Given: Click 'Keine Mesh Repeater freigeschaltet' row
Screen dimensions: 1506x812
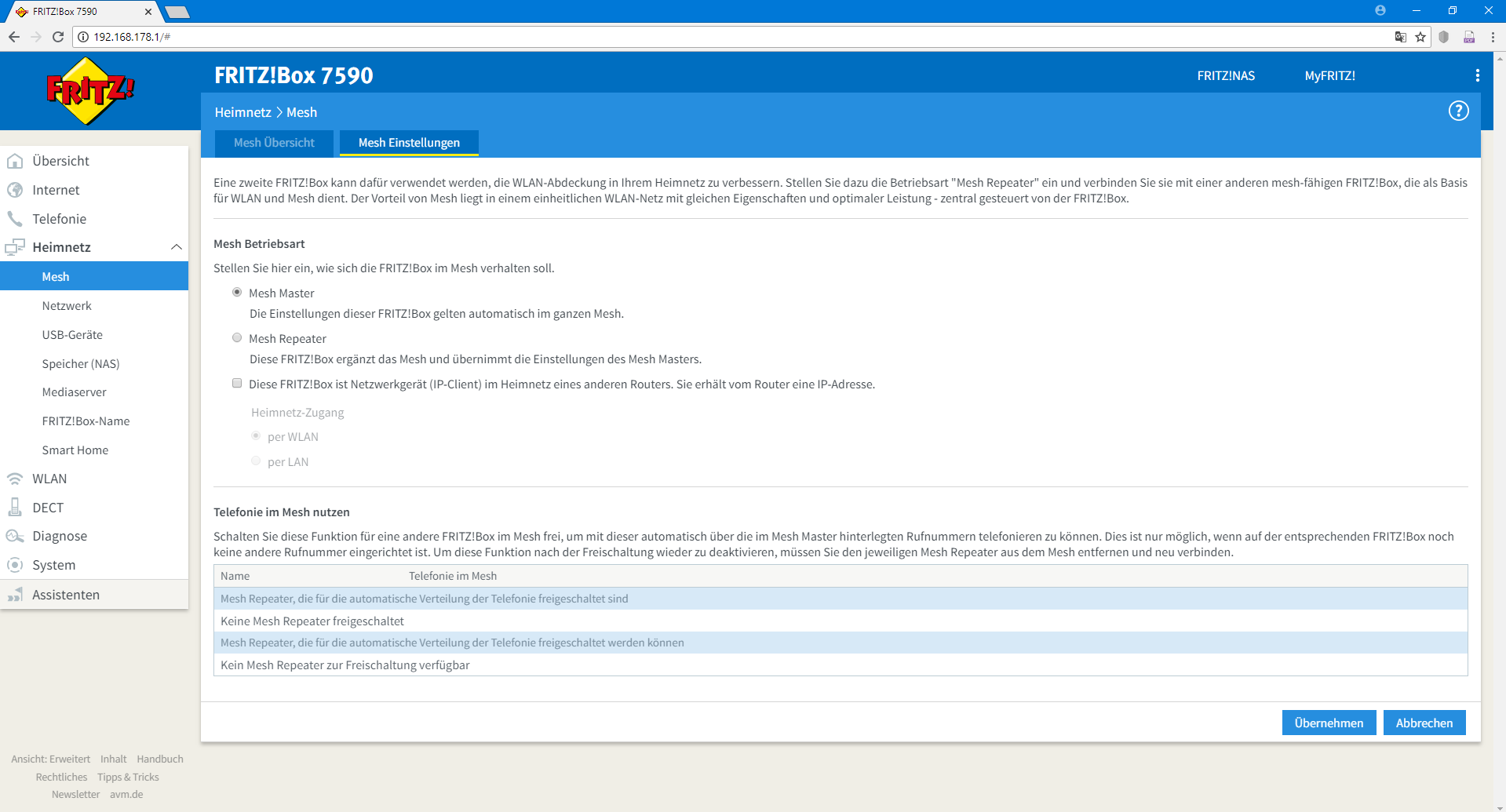Looking at the screenshot, I should (x=841, y=621).
